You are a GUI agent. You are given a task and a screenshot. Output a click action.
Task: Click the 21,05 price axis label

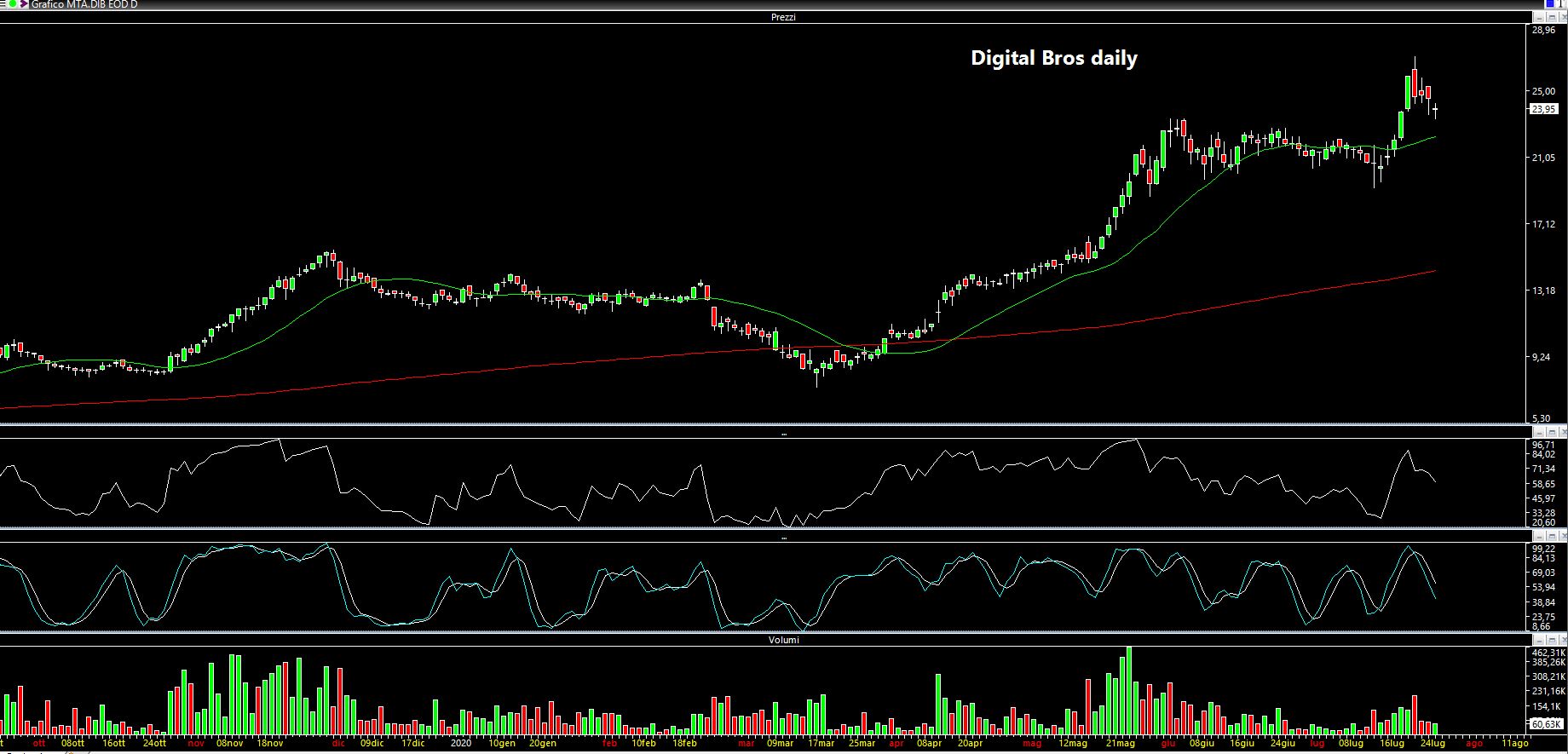point(1543,158)
